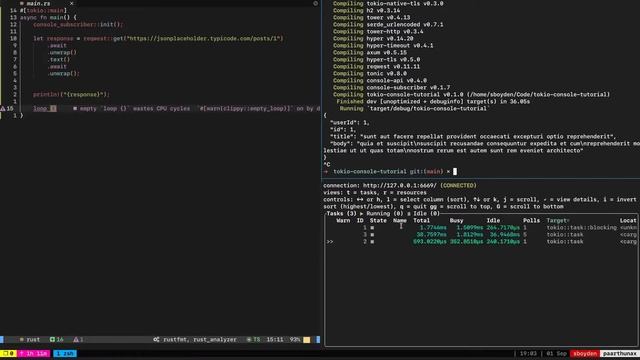This screenshot has width=640, height=360.
Task: Click the State column header
Action: [378, 220]
